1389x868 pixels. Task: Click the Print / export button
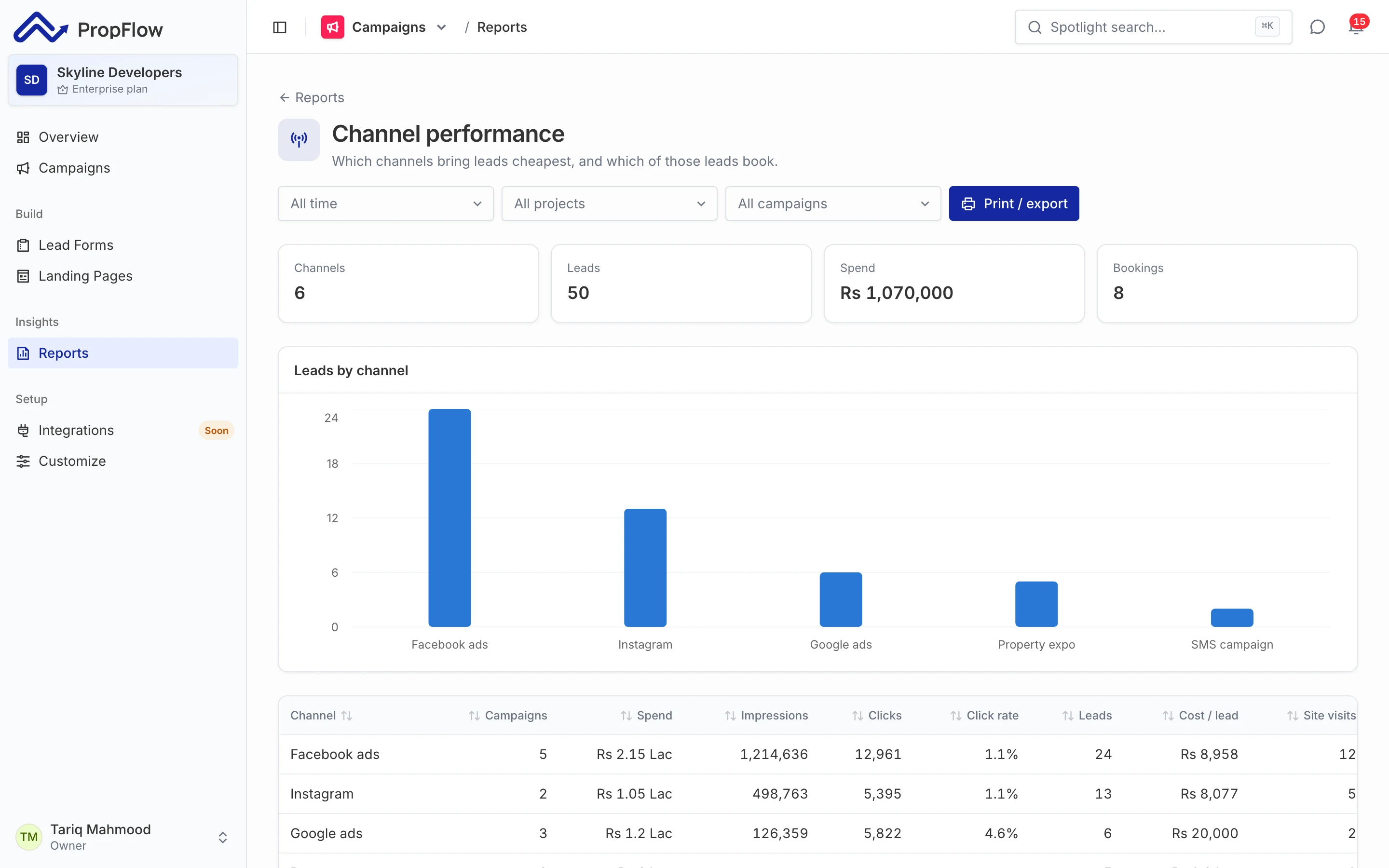[x=1014, y=203]
